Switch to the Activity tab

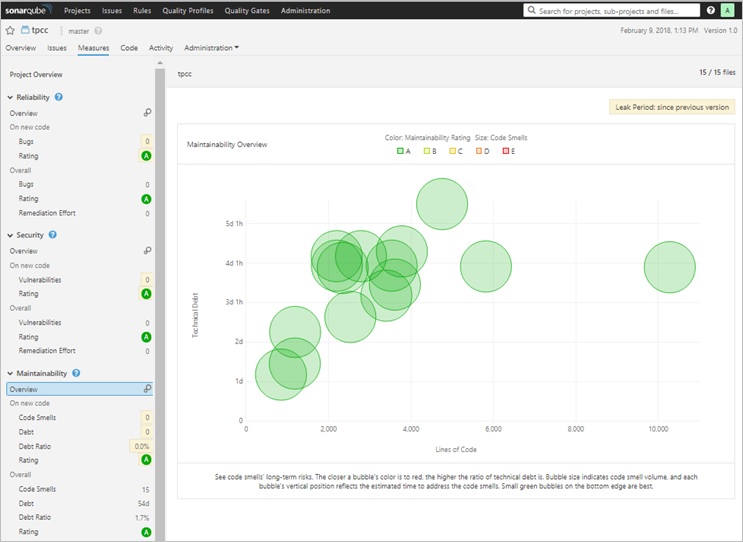point(161,48)
